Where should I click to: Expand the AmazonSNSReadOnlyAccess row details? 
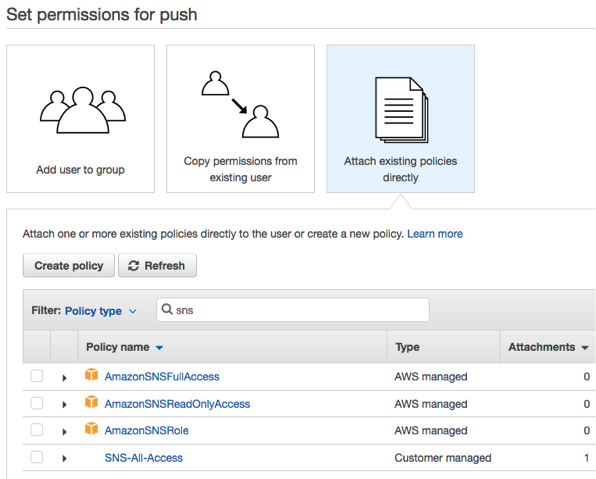click(x=64, y=405)
